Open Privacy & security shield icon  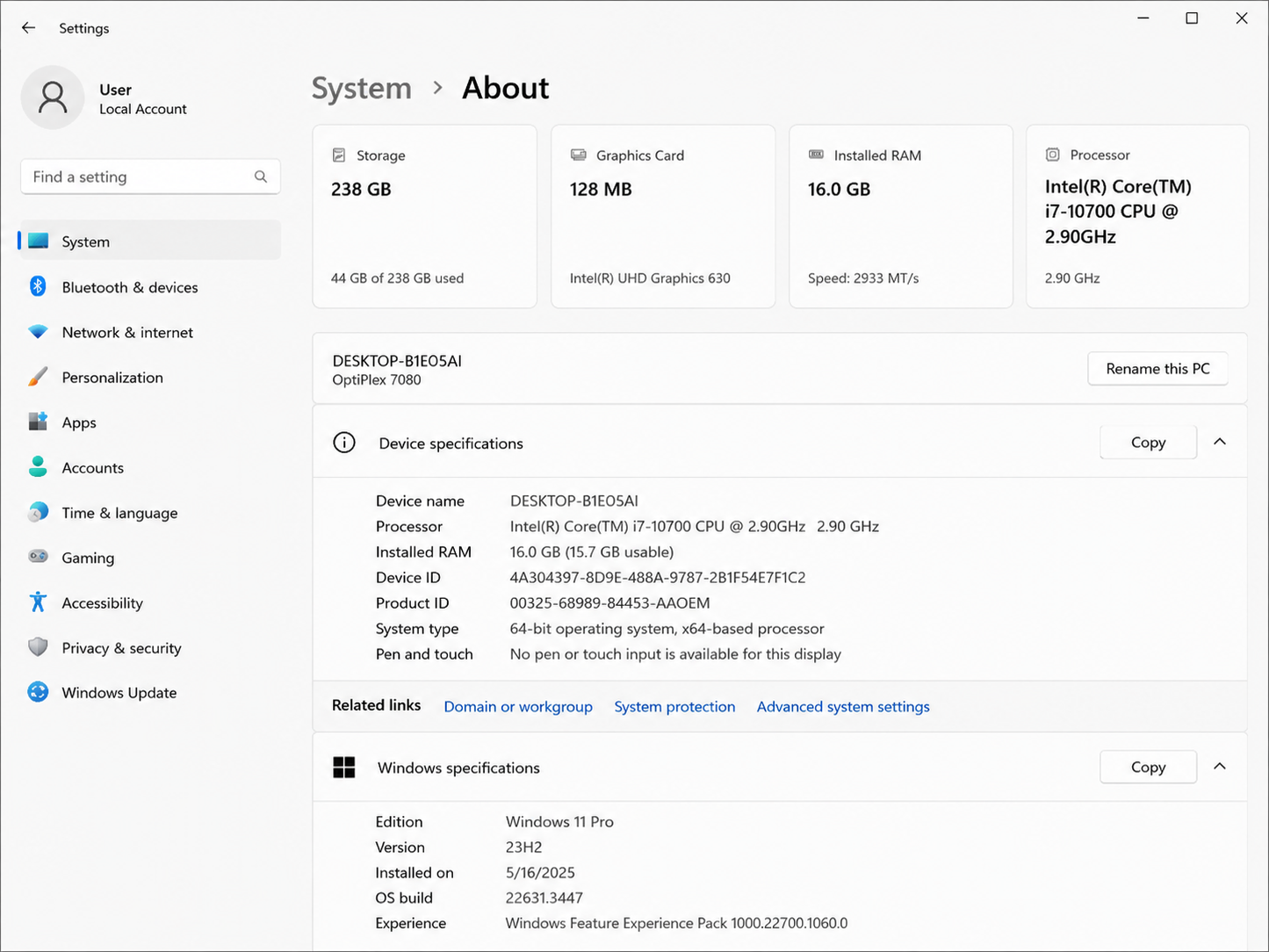pos(38,647)
